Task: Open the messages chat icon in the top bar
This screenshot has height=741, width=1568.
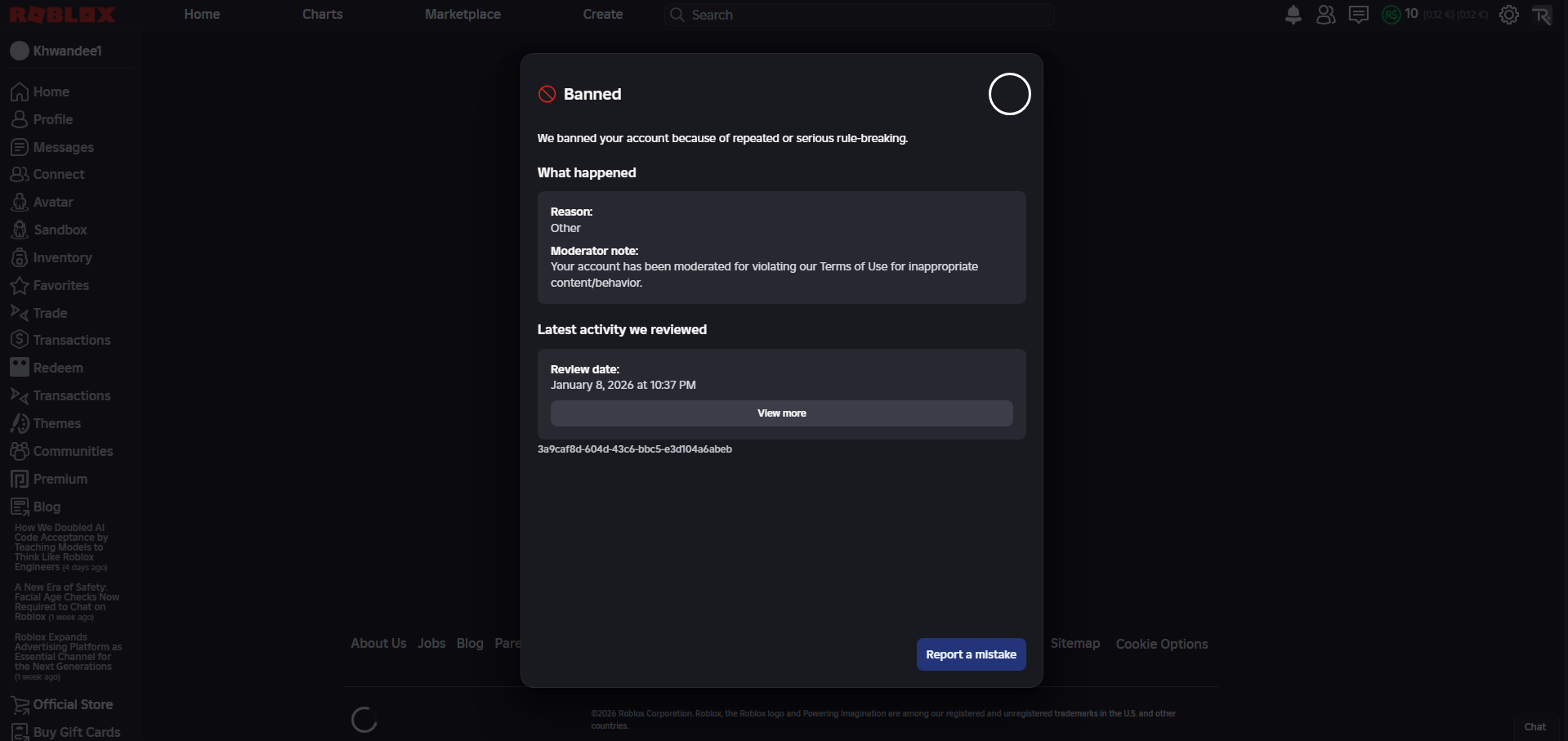Action: 1359,14
